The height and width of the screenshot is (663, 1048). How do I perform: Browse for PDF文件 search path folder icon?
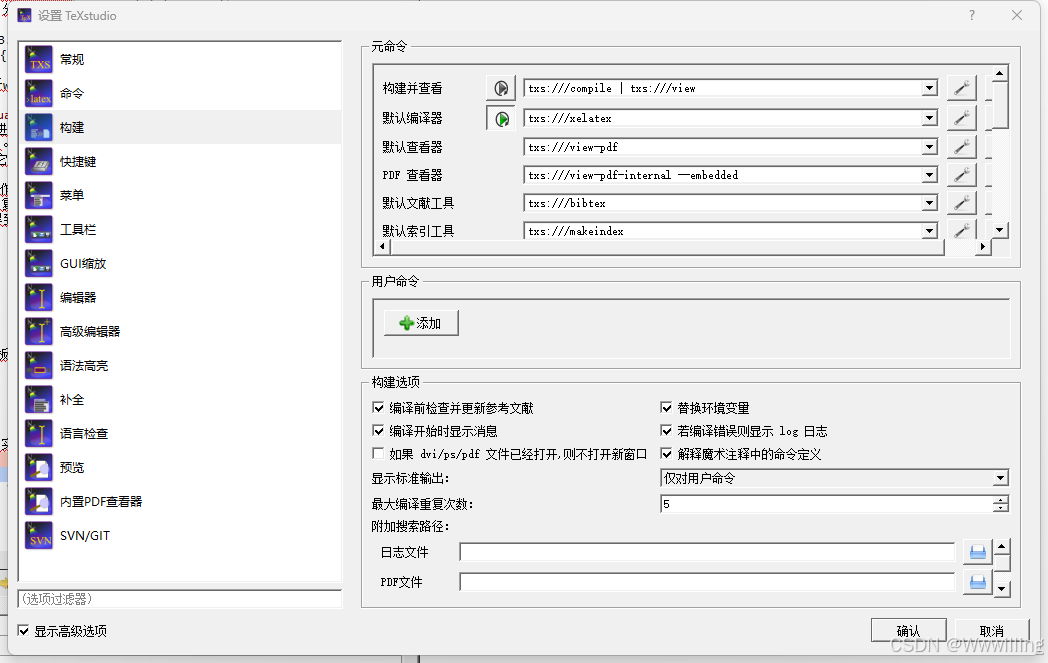coord(977,582)
